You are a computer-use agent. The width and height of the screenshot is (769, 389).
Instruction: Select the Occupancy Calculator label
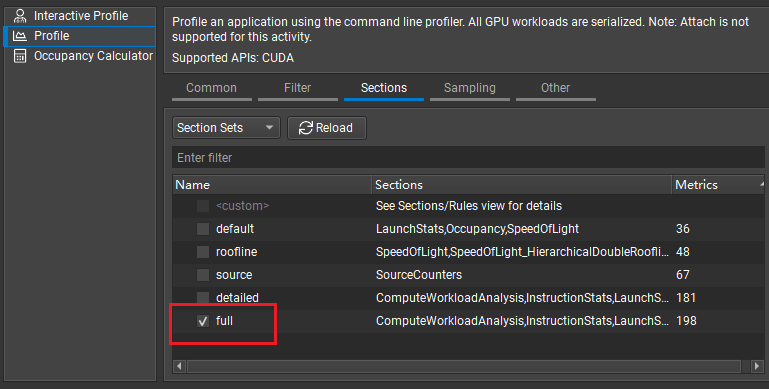tap(93, 56)
